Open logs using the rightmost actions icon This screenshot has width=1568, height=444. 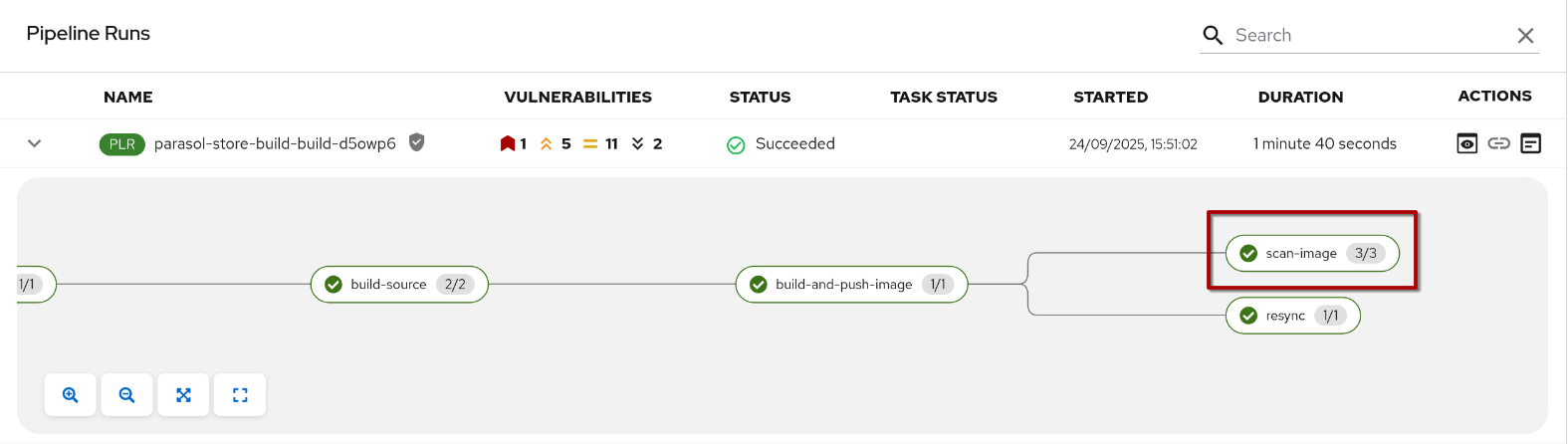[1531, 143]
